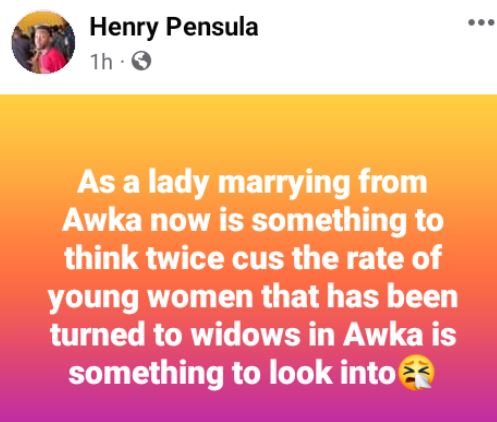Click the line "turned to widows in Awka is"
This screenshot has width=497, height=422.
point(253,334)
